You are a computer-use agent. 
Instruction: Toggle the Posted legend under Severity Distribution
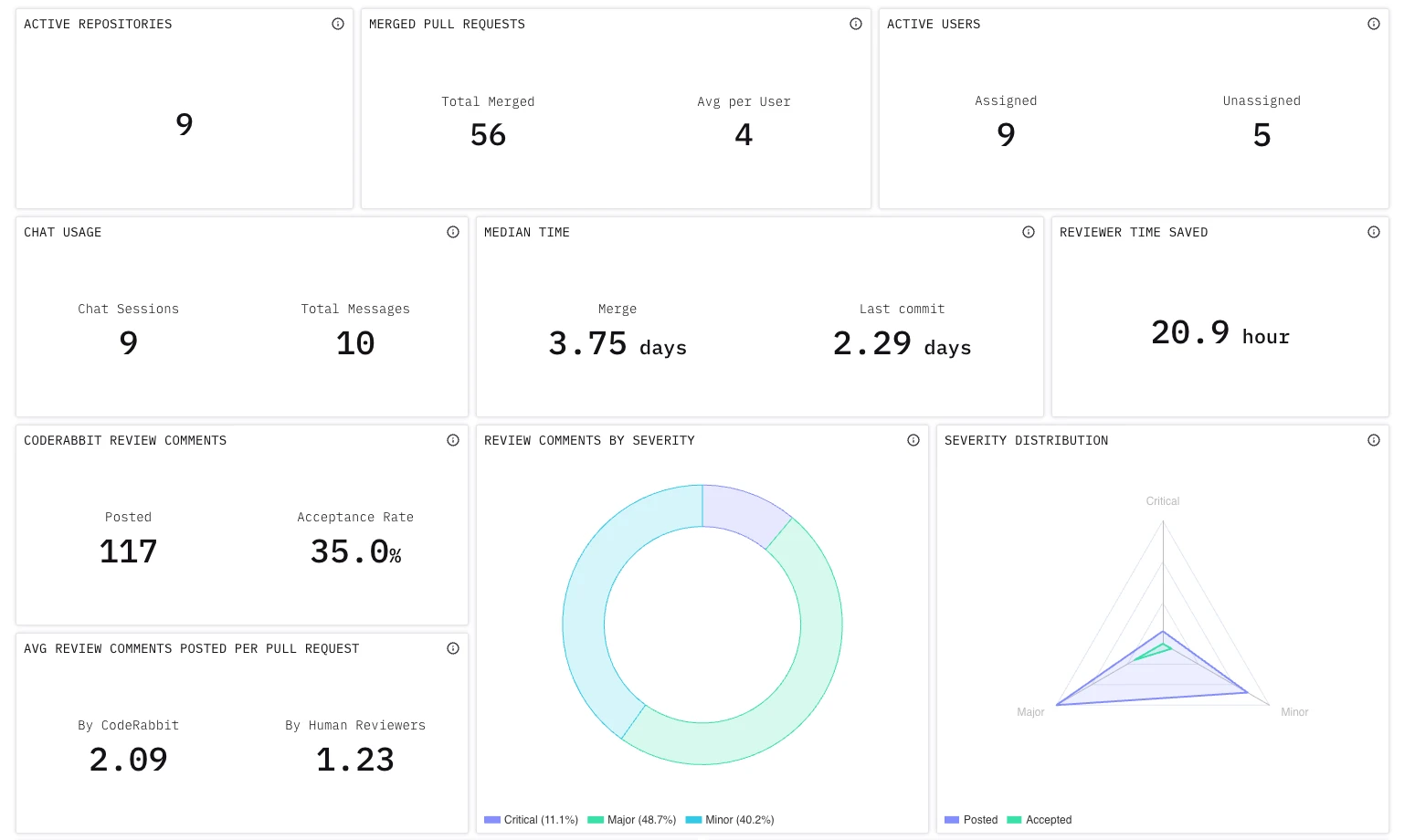tap(971, 820)
